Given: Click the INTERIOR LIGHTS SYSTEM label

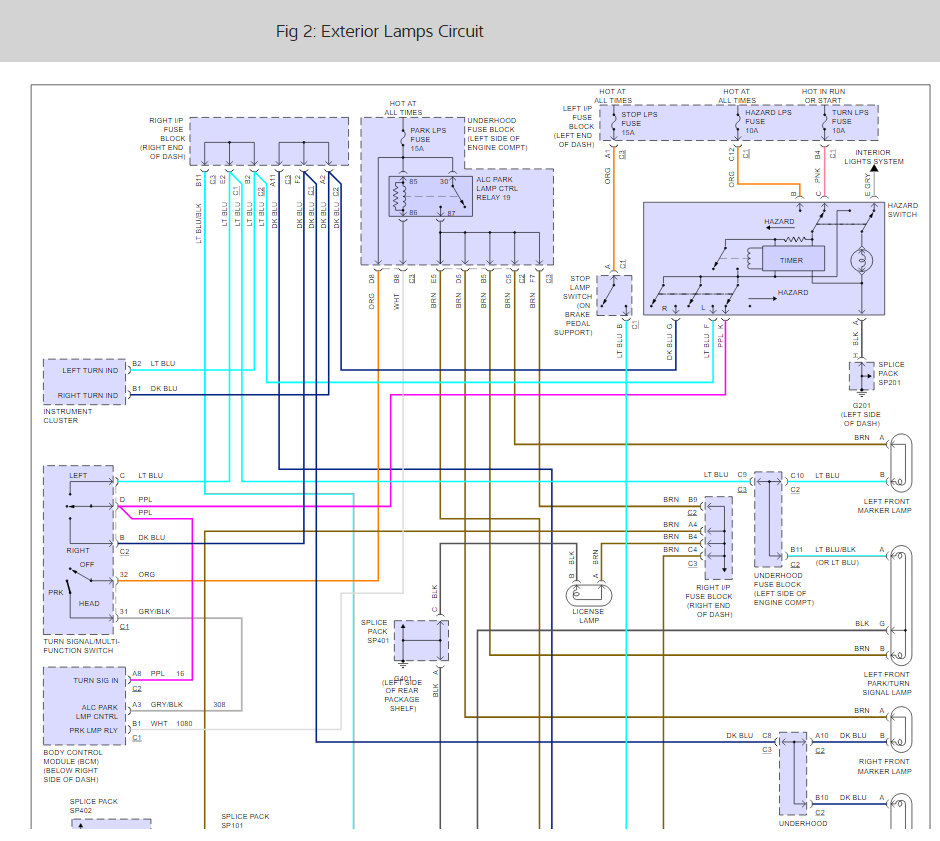Looking at the screenshot, I should 873,157.
